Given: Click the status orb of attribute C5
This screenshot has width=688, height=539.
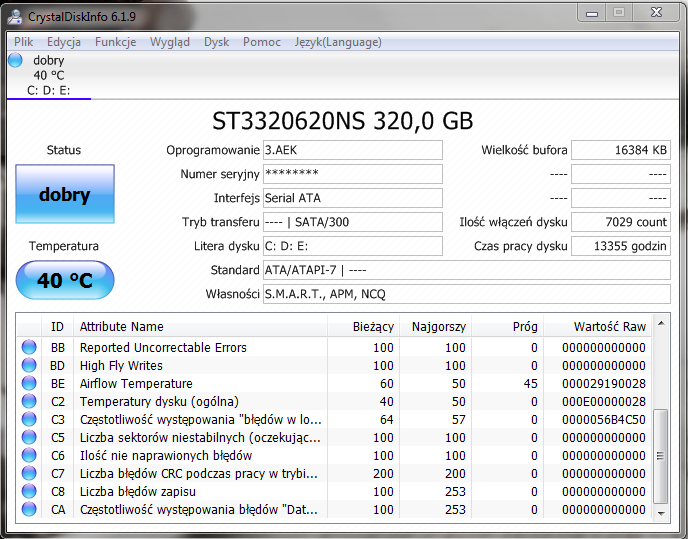Looking at the screenshot, I should tap(29, 438).
